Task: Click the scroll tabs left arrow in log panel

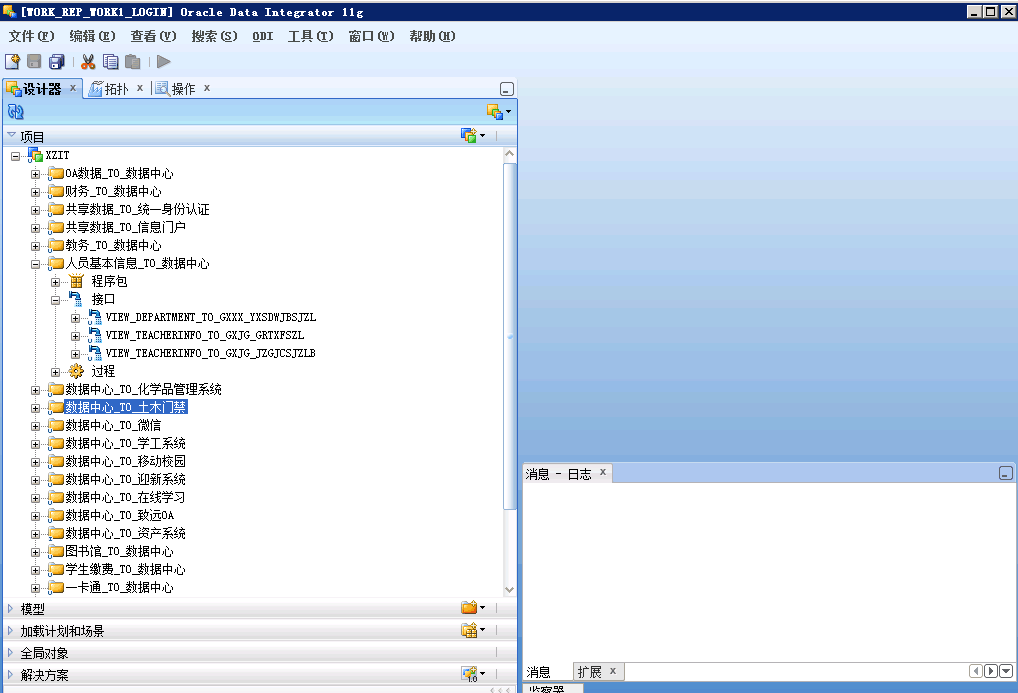Action: pos(976,671)
